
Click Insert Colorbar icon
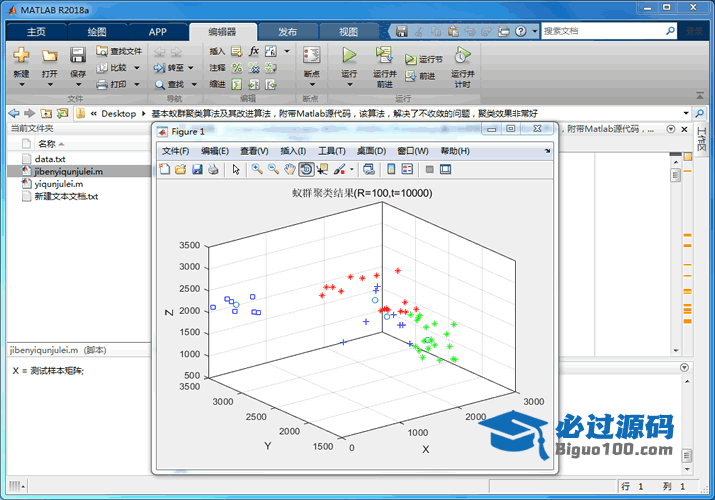(x=391, y=170)
